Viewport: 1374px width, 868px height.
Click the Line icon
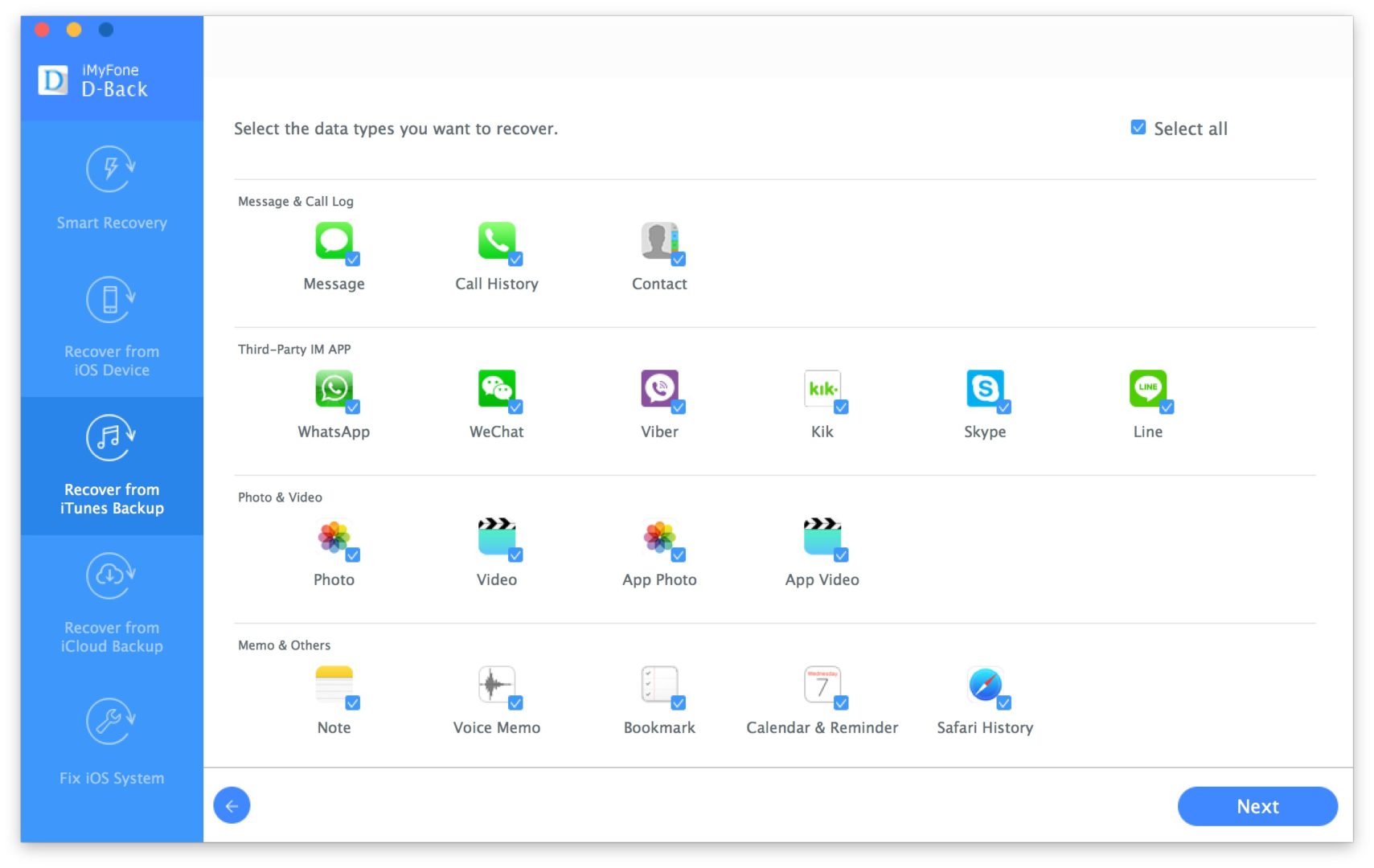(1148, 388)
